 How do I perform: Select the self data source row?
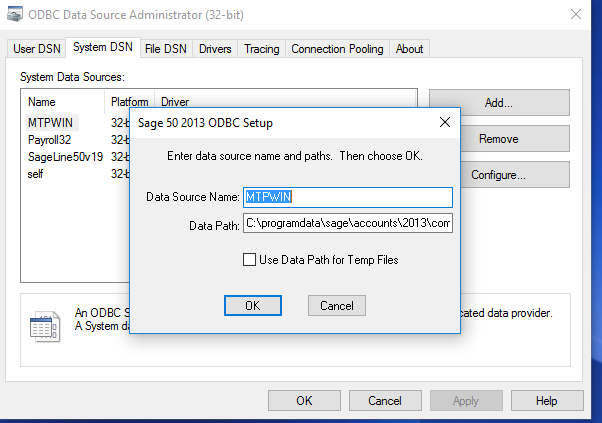[x=78, y=174]
